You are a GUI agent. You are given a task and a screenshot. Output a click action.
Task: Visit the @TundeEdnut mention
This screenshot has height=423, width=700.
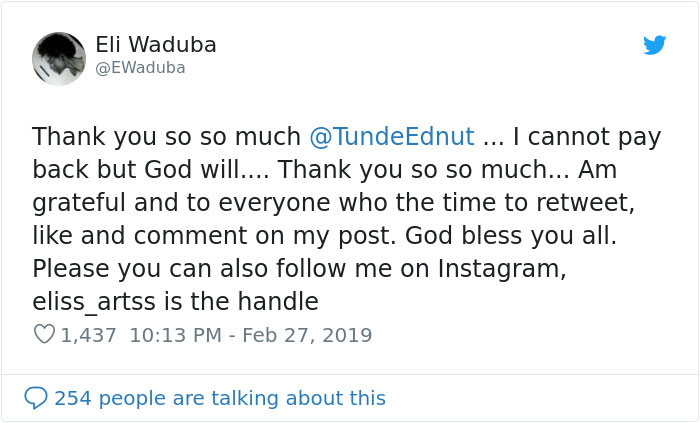[x=391, y=136]
